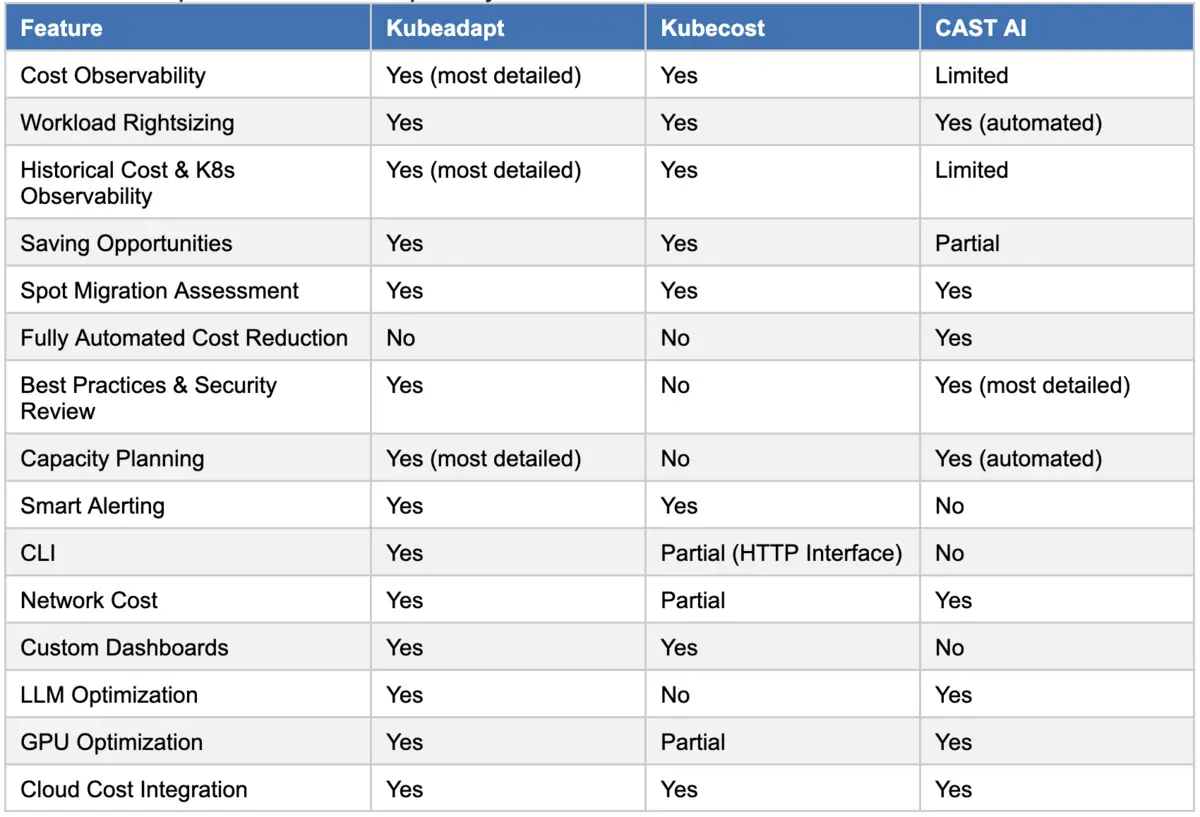
Task: Select the LLM Optimization row label
Action: click(109, 695)
